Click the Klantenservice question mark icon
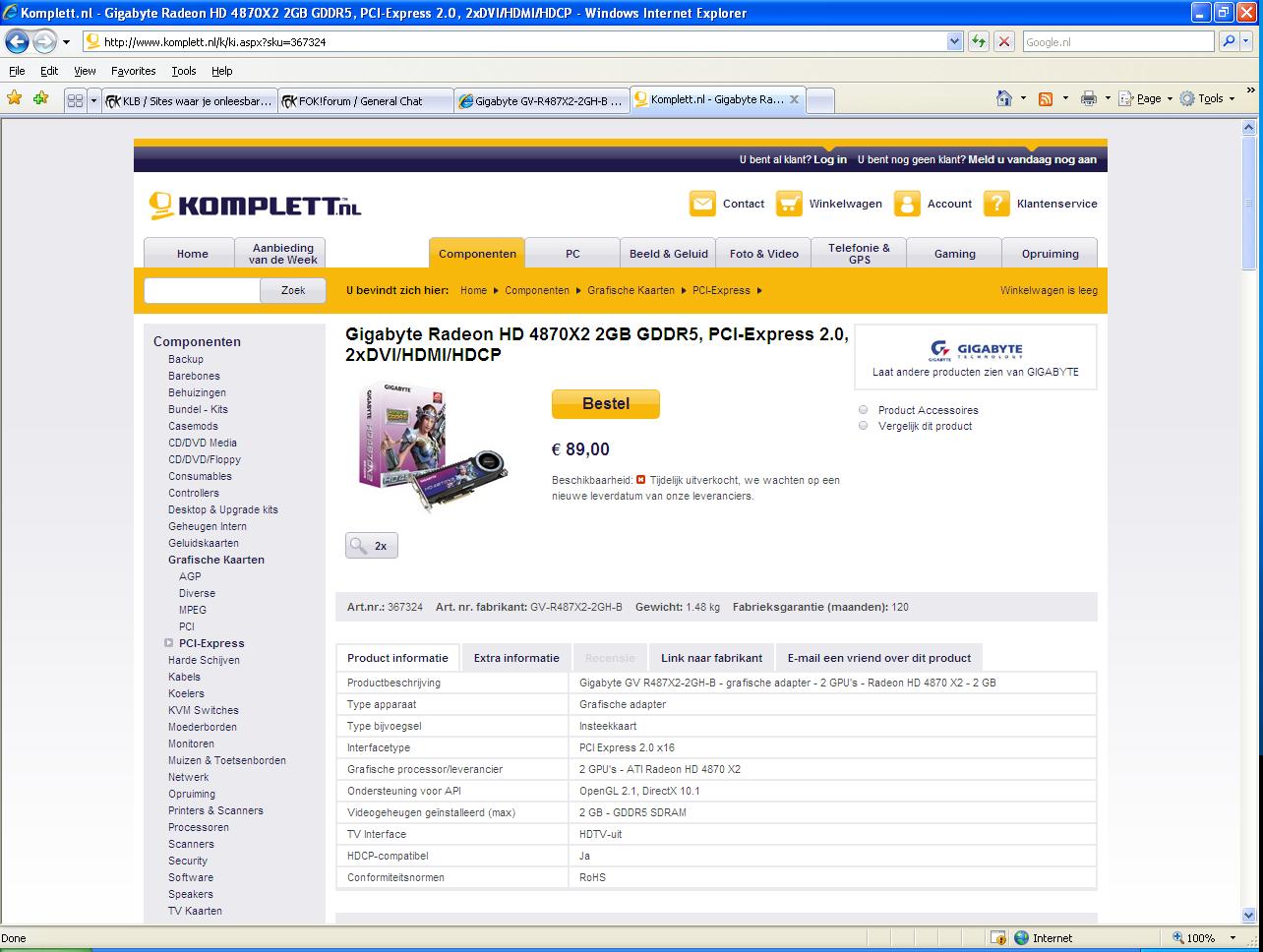This screenshot has height=952, width=1263. tap(996, 204)
